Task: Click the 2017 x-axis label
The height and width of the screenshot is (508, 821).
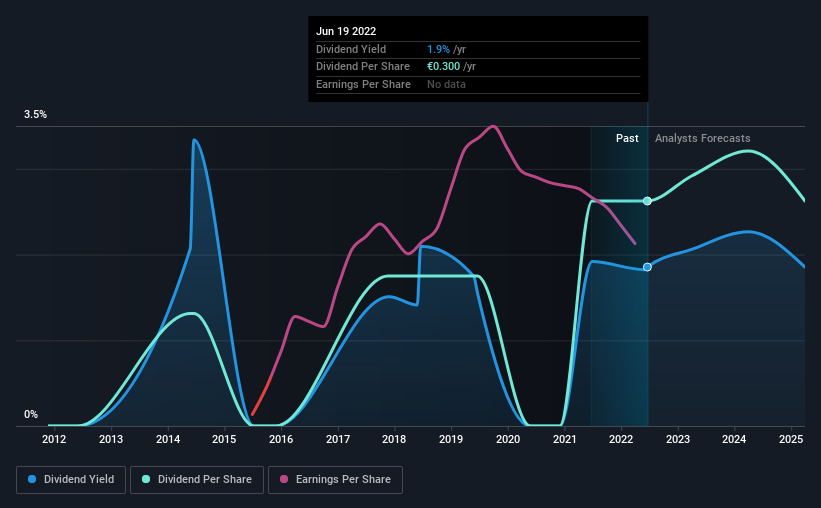Action: 338,439
